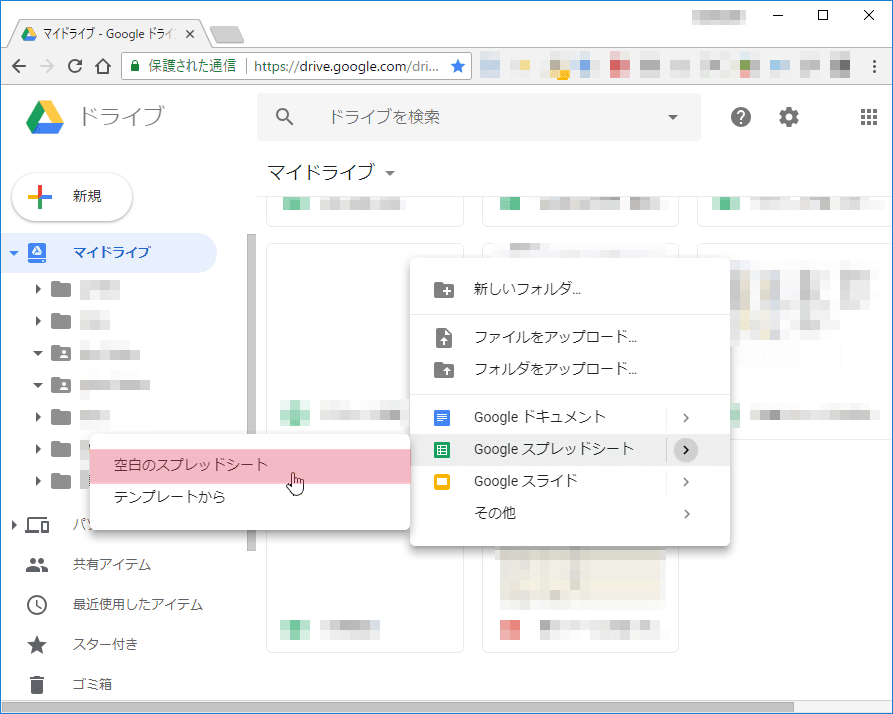
Task: Click the search magnifier icon
Action: [284, 117]
